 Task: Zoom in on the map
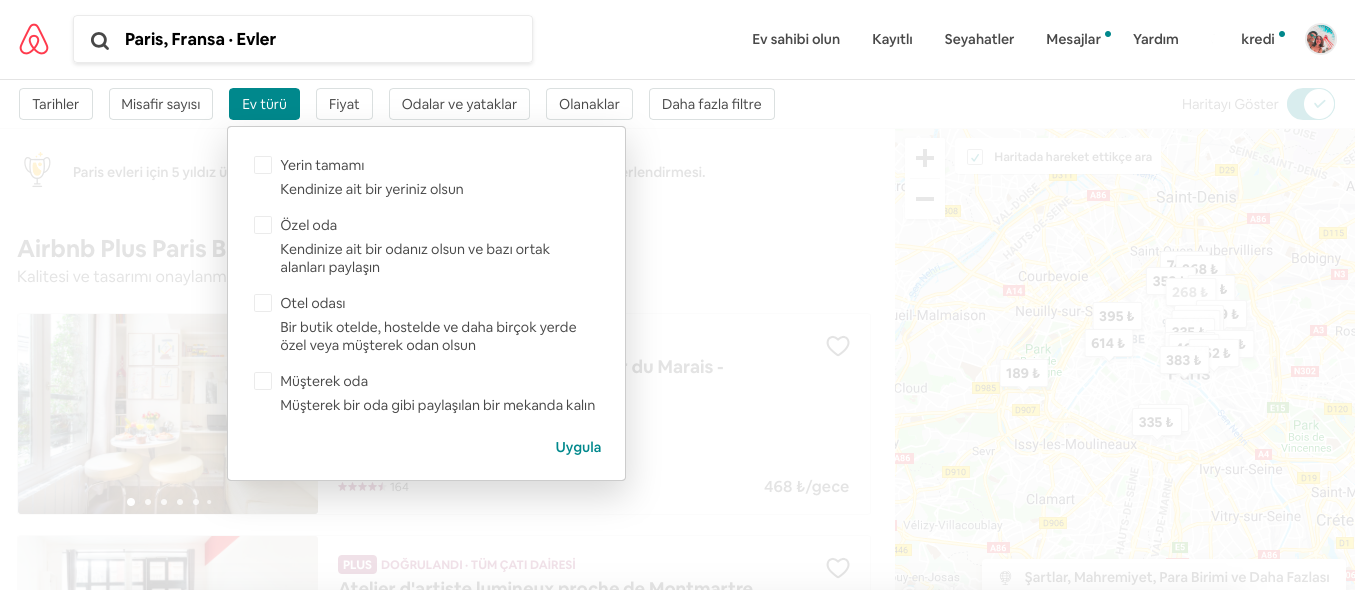coord(925,158)
